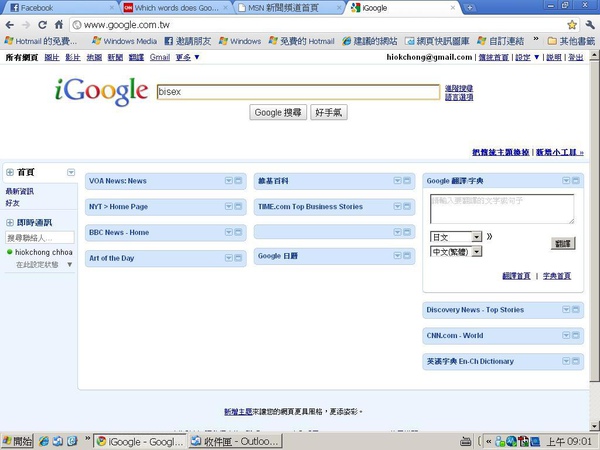Open the Windows Media bookmark

click(x=124, y=41)
